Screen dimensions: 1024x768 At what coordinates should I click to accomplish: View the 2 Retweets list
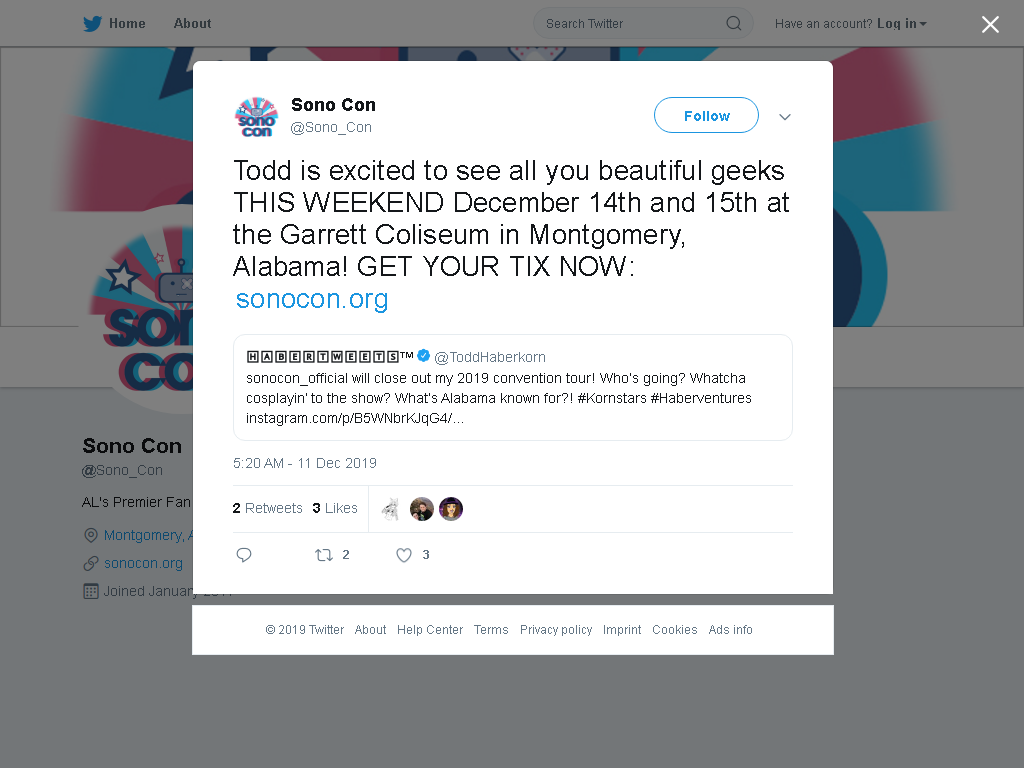coord(267,508)
